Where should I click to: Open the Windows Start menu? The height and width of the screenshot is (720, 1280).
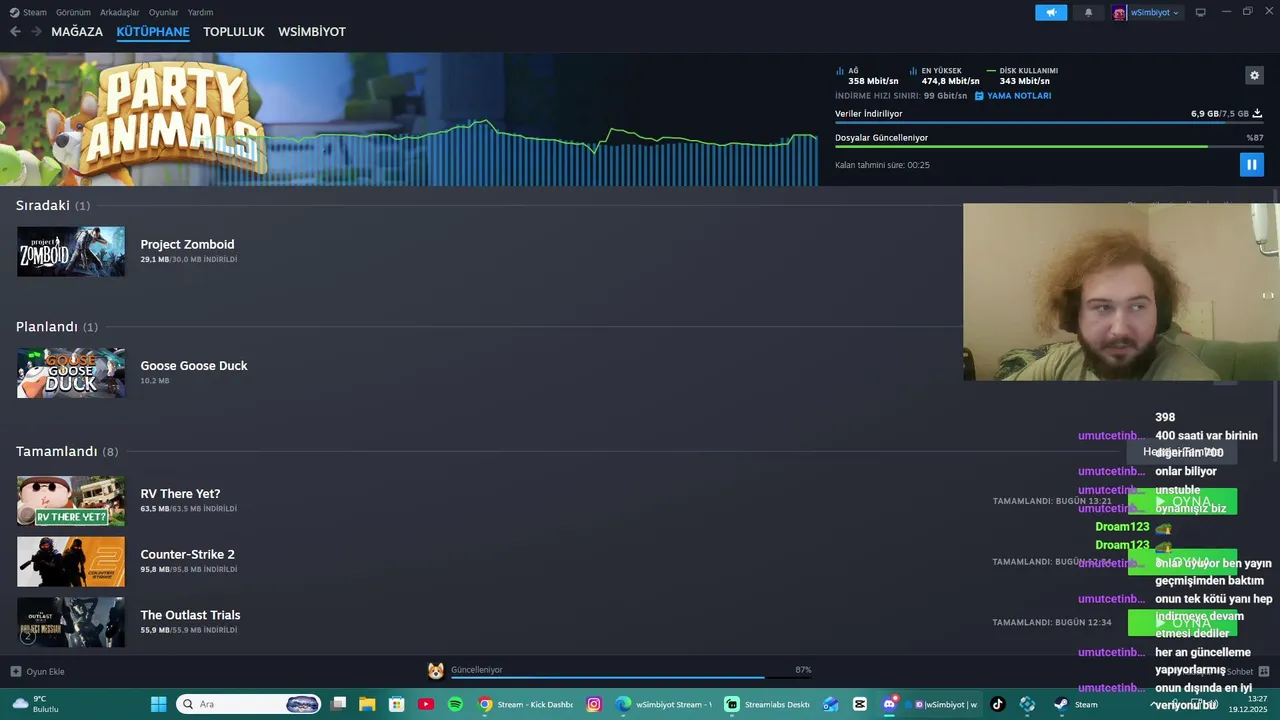[159, 704]
